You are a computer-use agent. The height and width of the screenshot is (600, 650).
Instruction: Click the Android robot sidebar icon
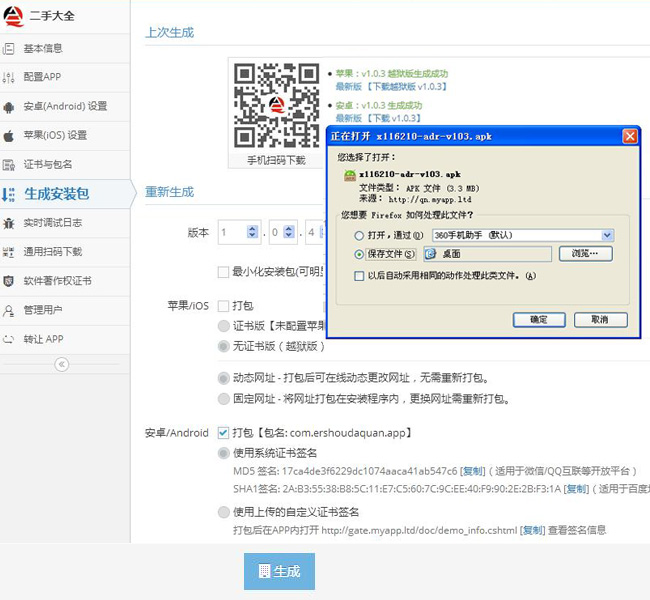[8, 107]
